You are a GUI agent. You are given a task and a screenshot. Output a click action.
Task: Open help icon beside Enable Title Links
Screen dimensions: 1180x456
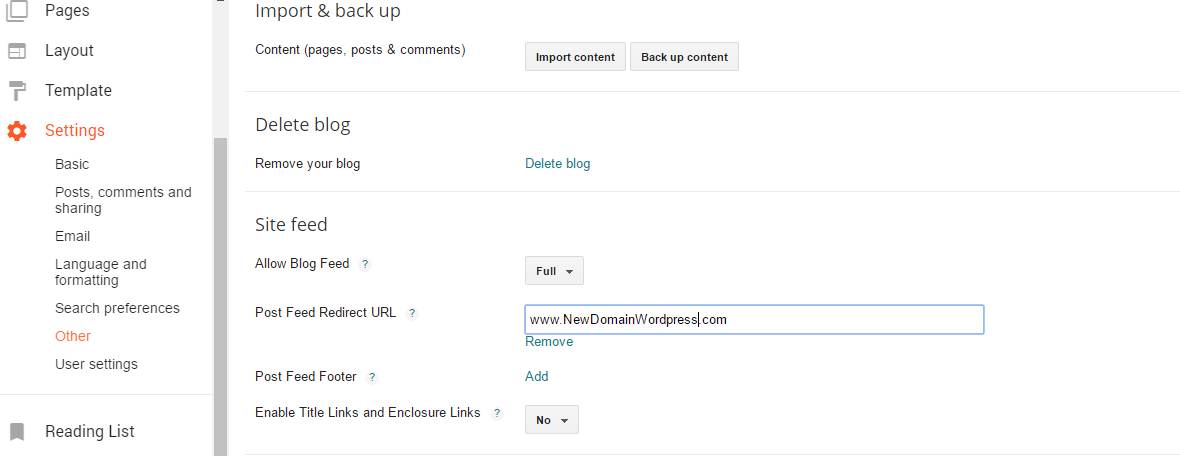click(496, 413)
